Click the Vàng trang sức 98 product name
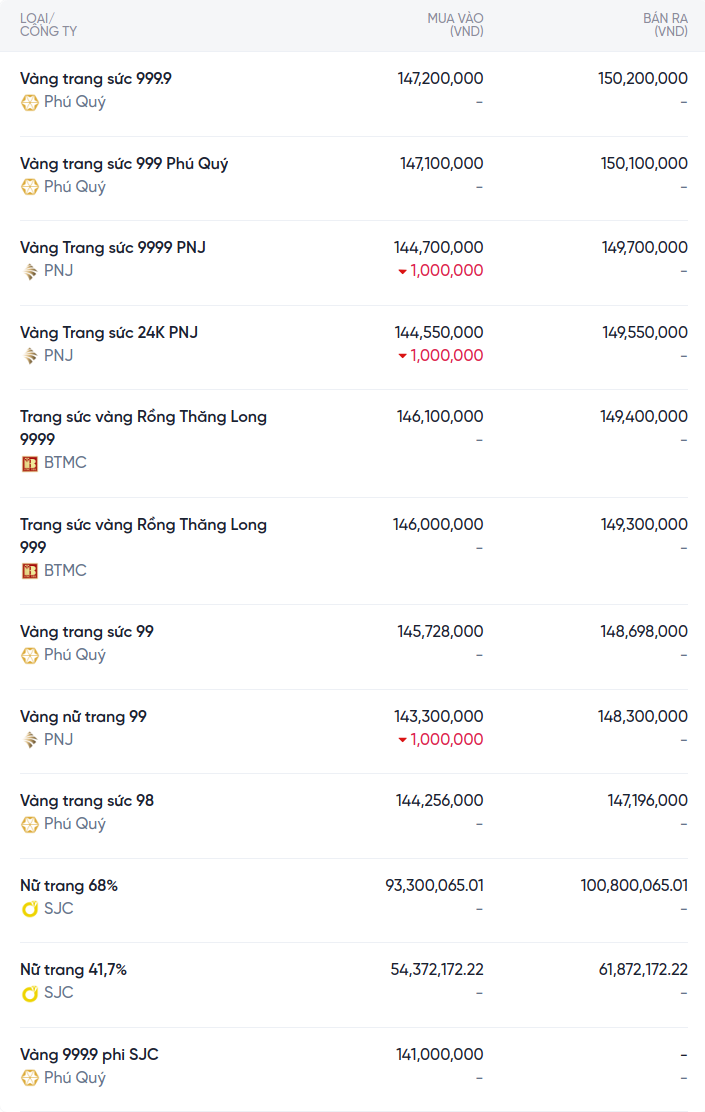Viewport: 705px width, 1112px height. pyautogui.click(x=87, y=801)
